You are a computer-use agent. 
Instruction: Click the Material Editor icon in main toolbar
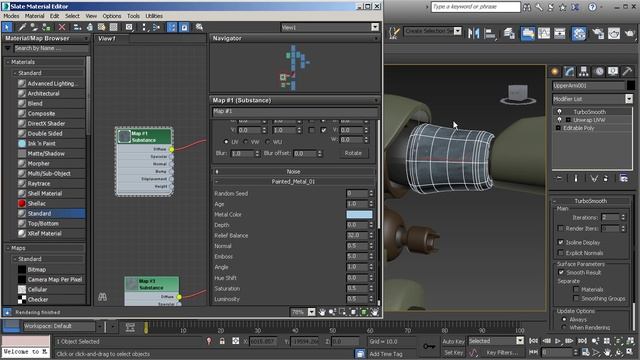click(x=579, y=33)
